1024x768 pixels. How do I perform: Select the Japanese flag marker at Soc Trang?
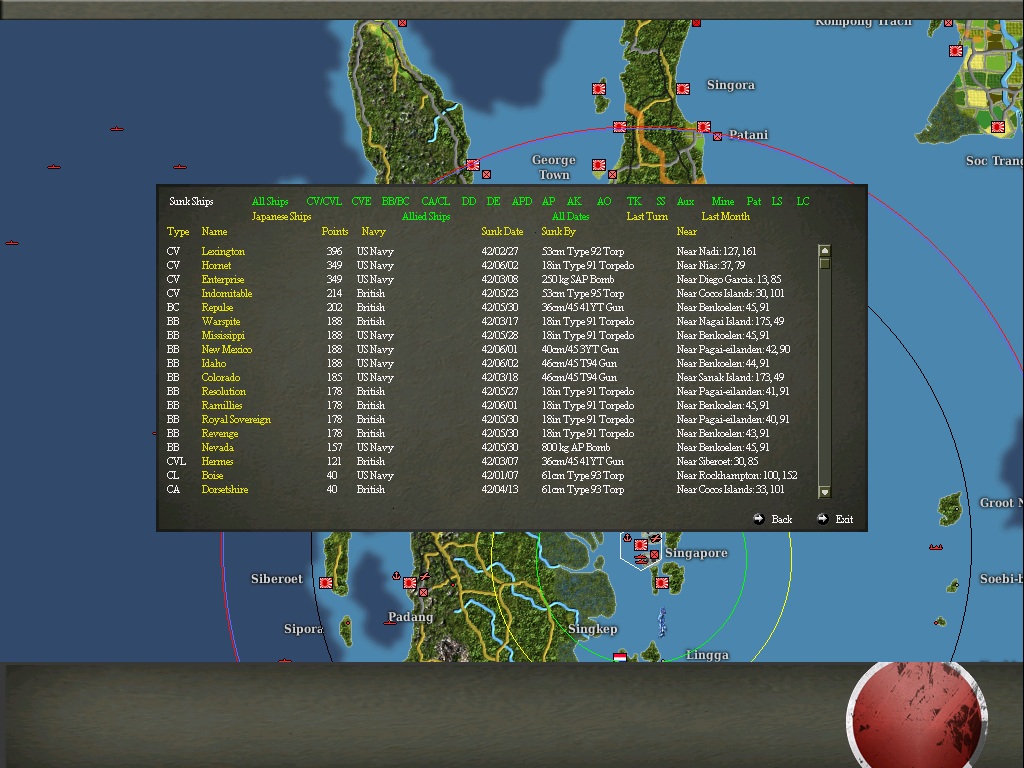click(998, 127)
